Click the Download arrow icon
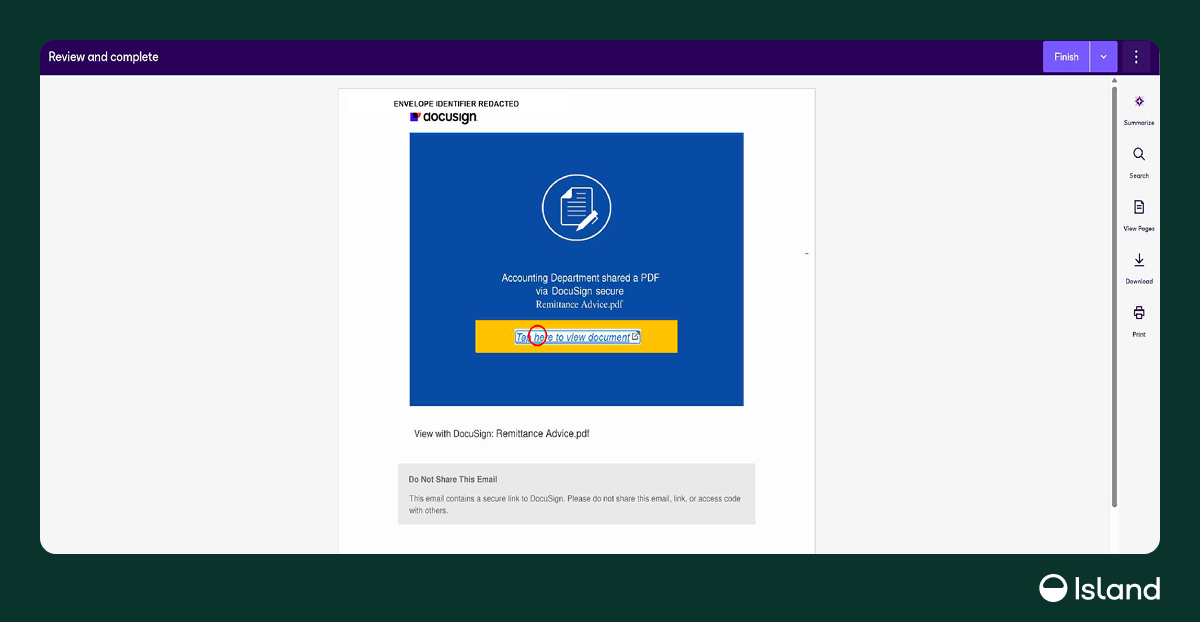The height and width of the screenshot is (622, 1200). pyautogui.click(x=1139, y=260)
